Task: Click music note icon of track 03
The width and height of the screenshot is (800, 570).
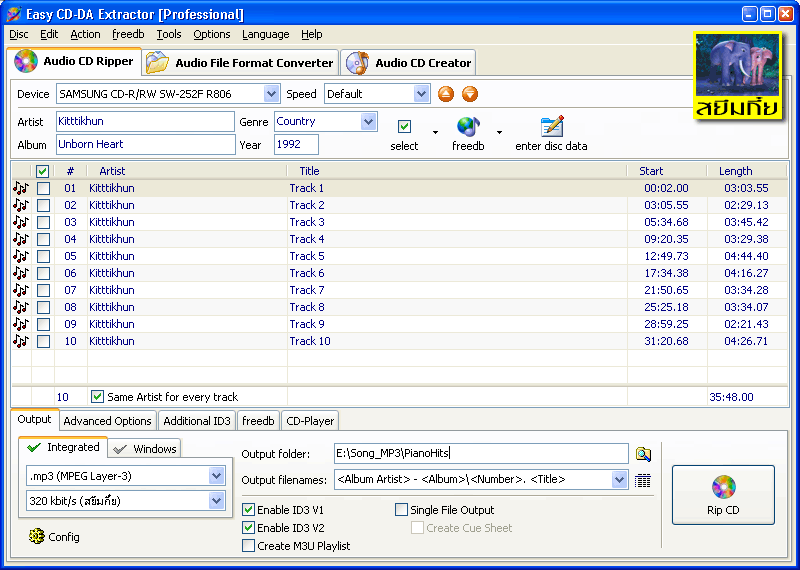Action: pyautogui.click(x=21, y=222)
